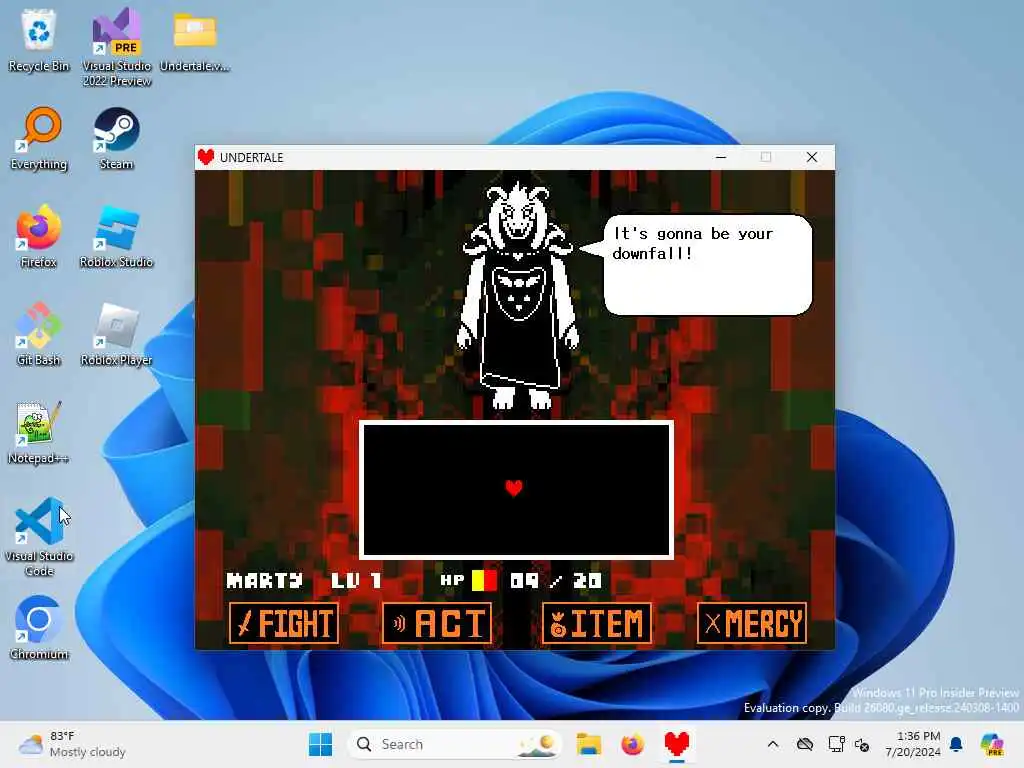Select the Git Bash desktop icon
Screen dimensions: 1024x768
[39, 334]
